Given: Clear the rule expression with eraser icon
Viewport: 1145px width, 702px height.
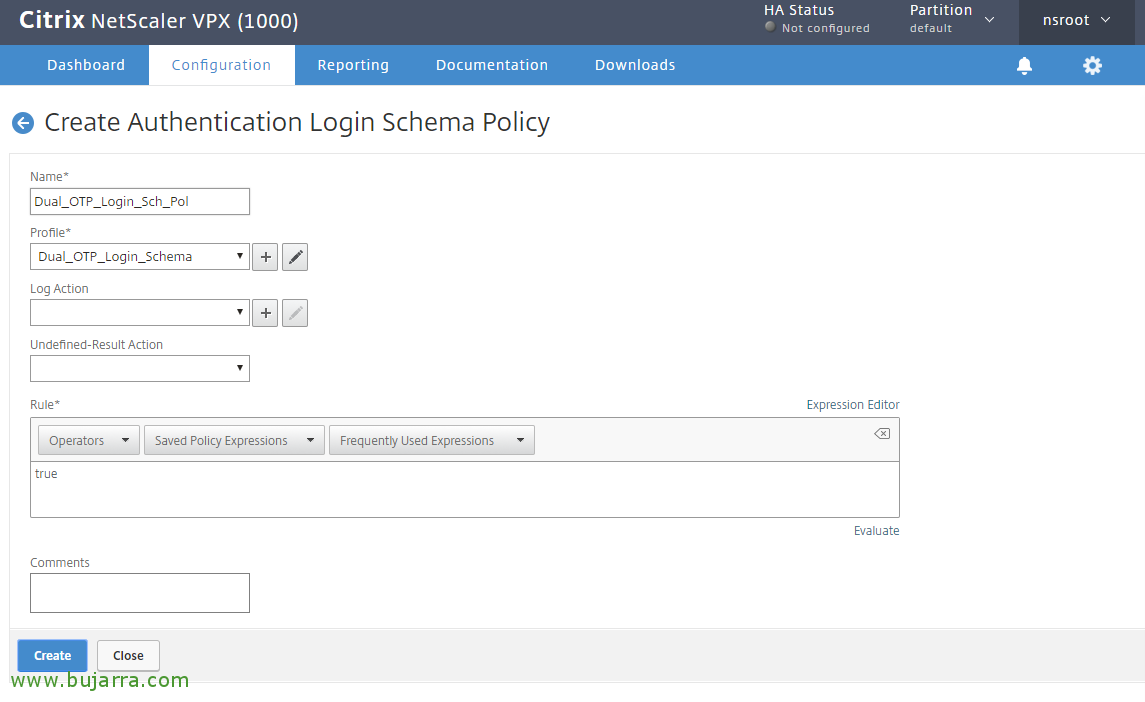Looking at the screenshot, I should 882,434.
